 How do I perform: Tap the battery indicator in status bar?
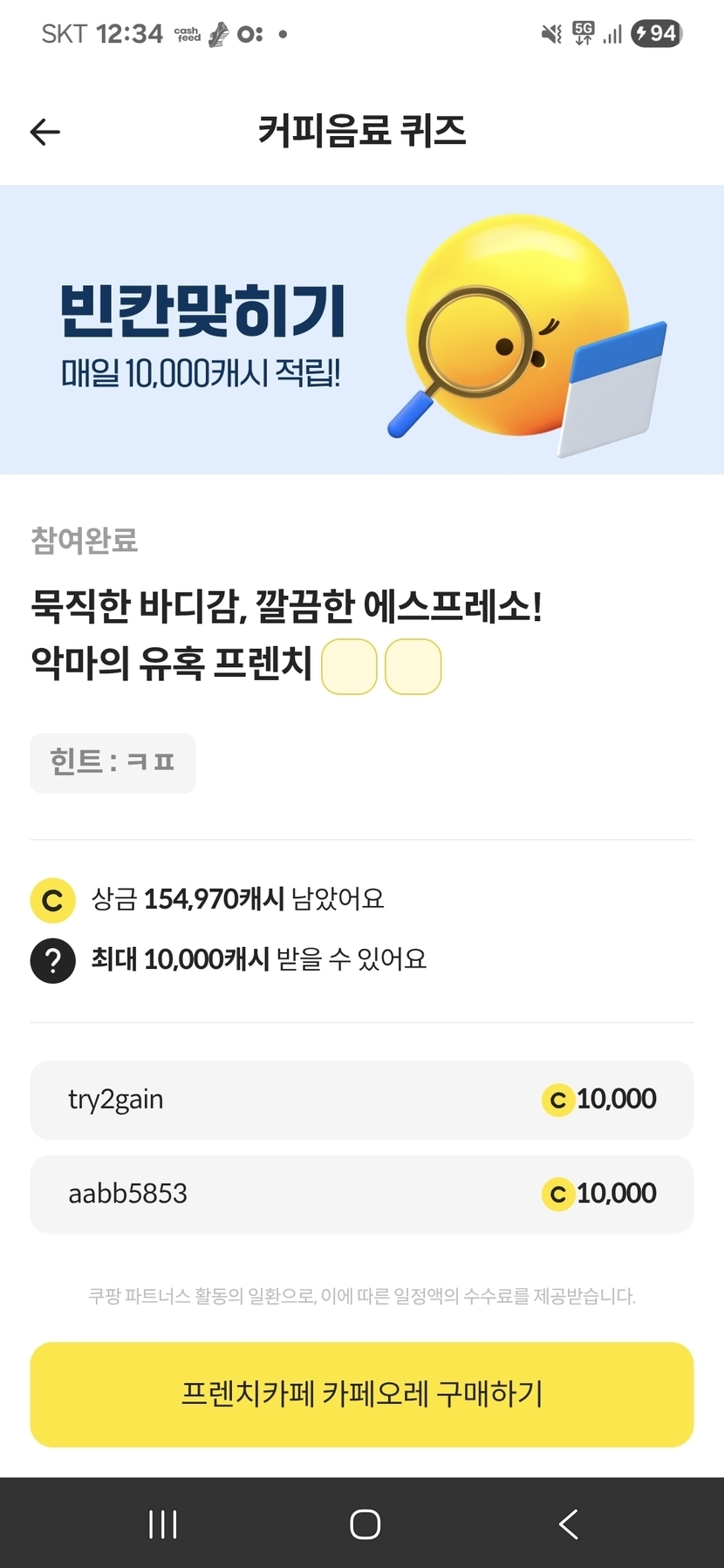656,34
